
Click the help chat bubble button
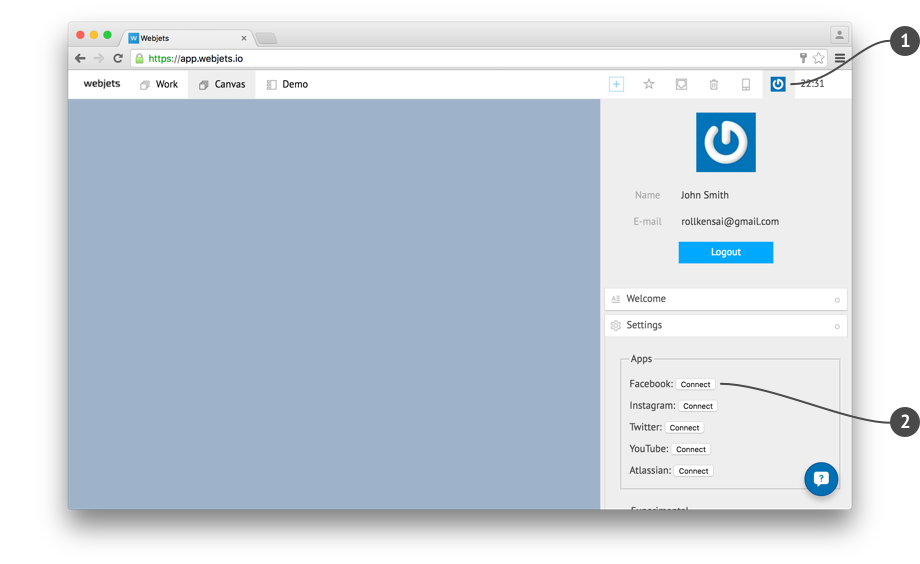(821, 479)
